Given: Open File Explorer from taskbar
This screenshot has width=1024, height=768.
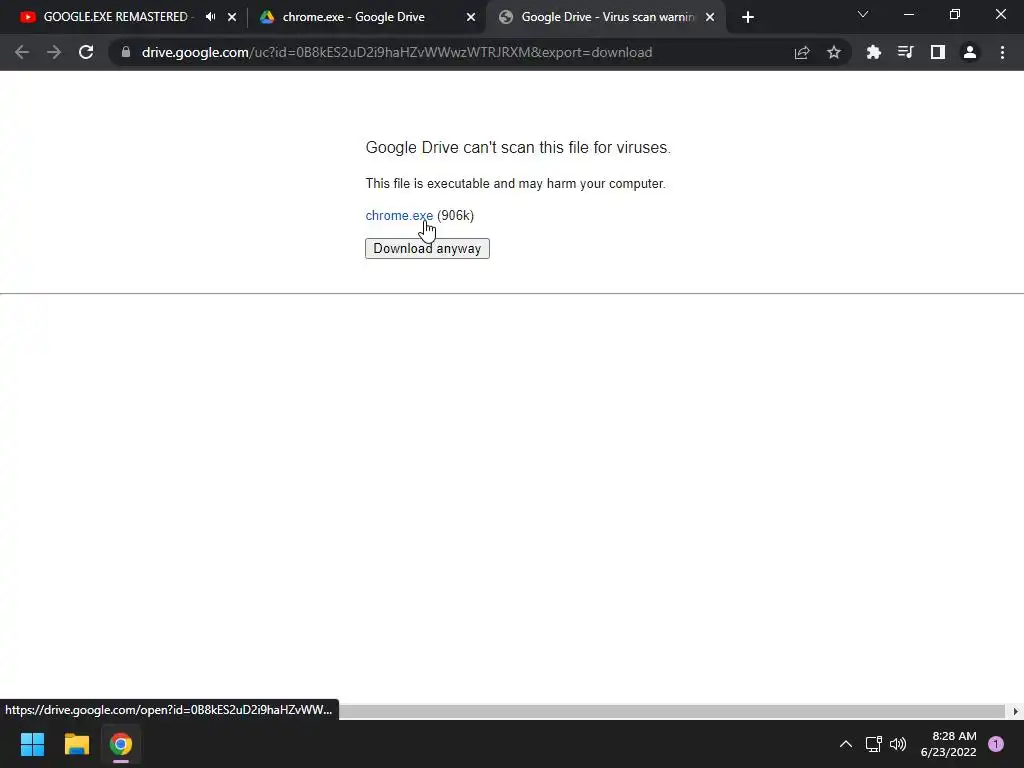Looking at the screenshot, I should coord(76,744).
